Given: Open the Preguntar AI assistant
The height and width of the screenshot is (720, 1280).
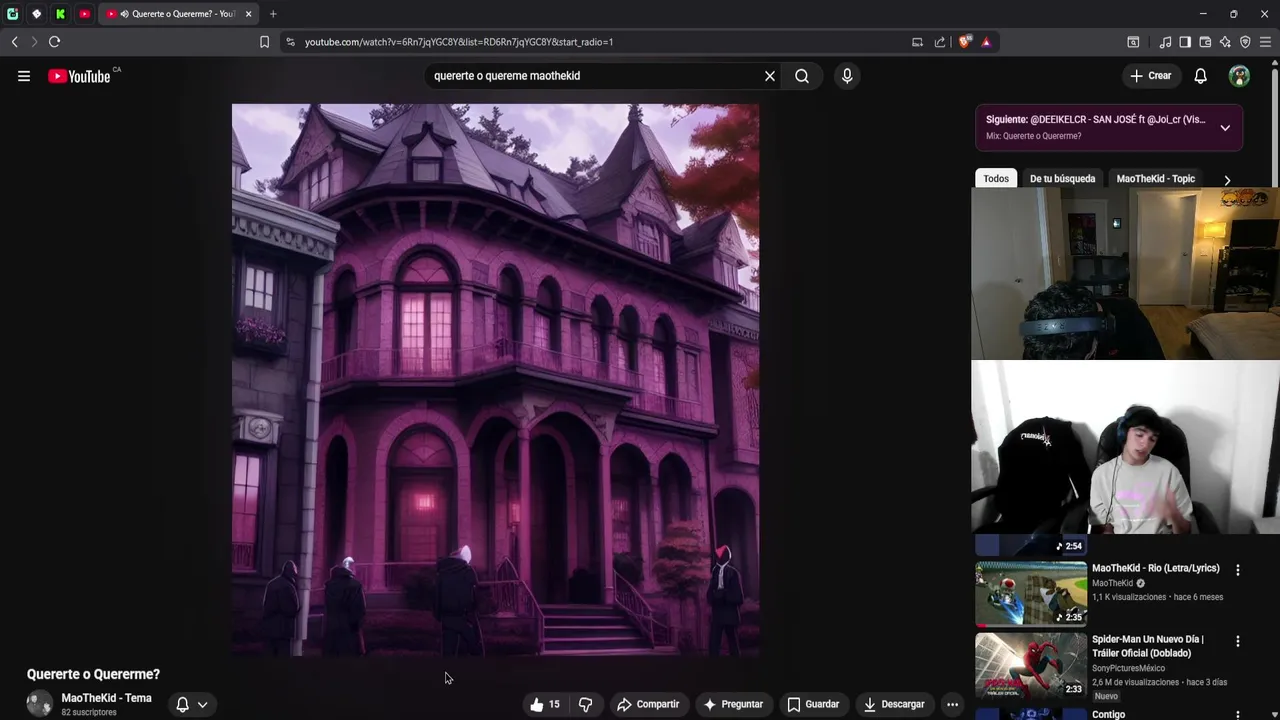Looking at the screenshot, I should tap(733, 704).
